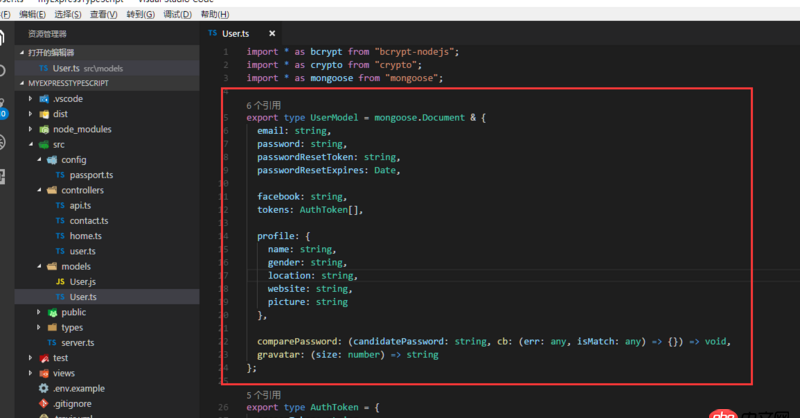Click the source control activity bar icon
Viewport: 800px width, 418px height.
3,107
